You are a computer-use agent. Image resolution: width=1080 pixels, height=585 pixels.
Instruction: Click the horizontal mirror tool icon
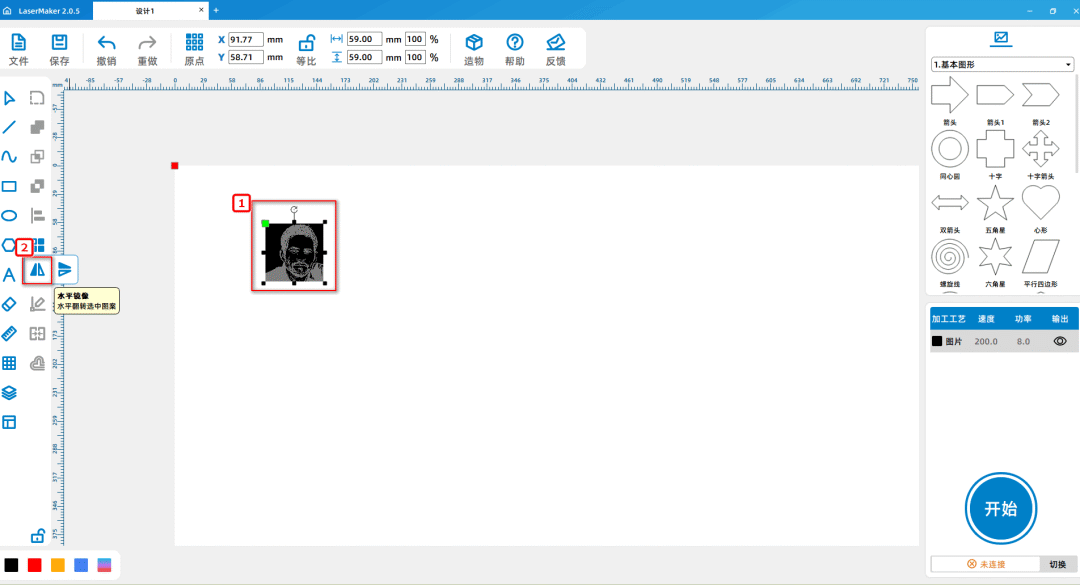[x=38, y=269]
